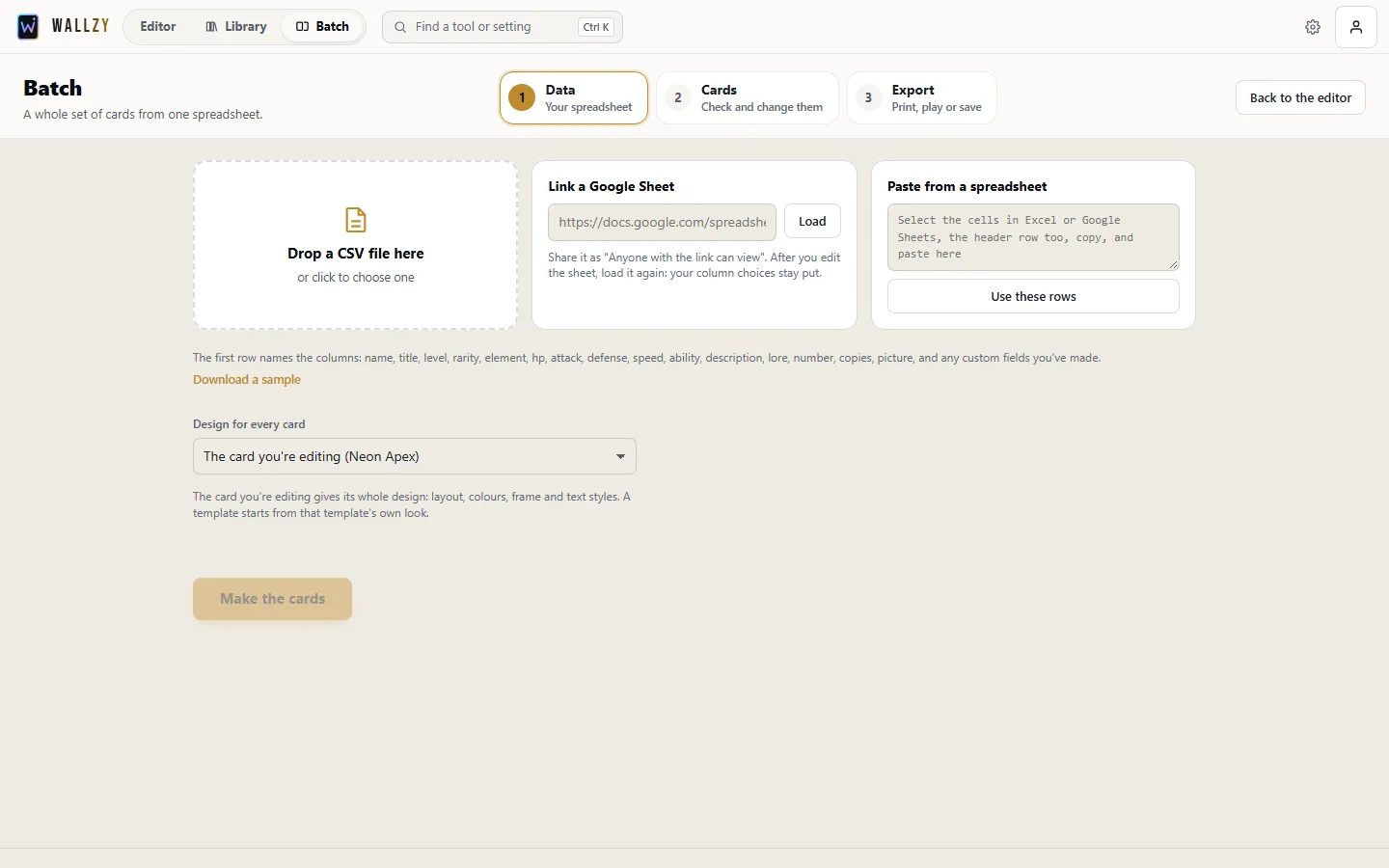The width and height of the screenshot is (1389, 868).
Task: Click the Use these rows button
Action: coord(1033,296)
